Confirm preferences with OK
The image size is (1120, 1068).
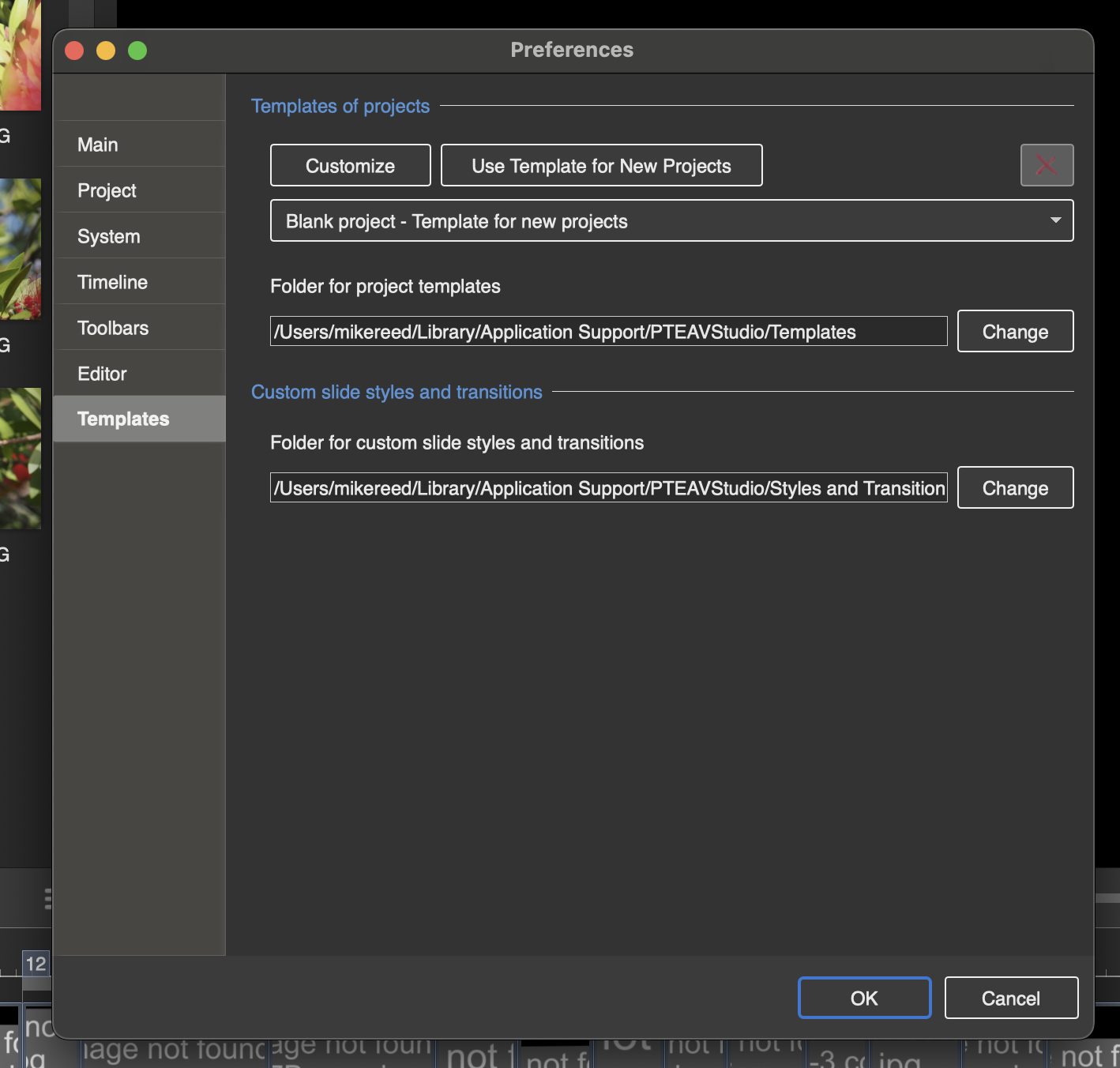coord(864,998)
